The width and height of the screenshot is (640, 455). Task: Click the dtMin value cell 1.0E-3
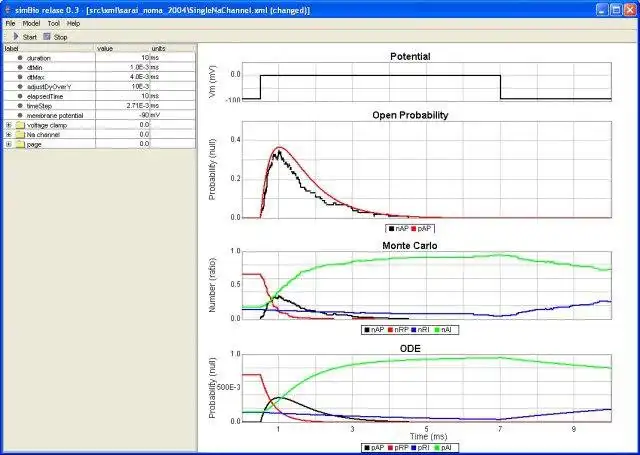point(123,67)
